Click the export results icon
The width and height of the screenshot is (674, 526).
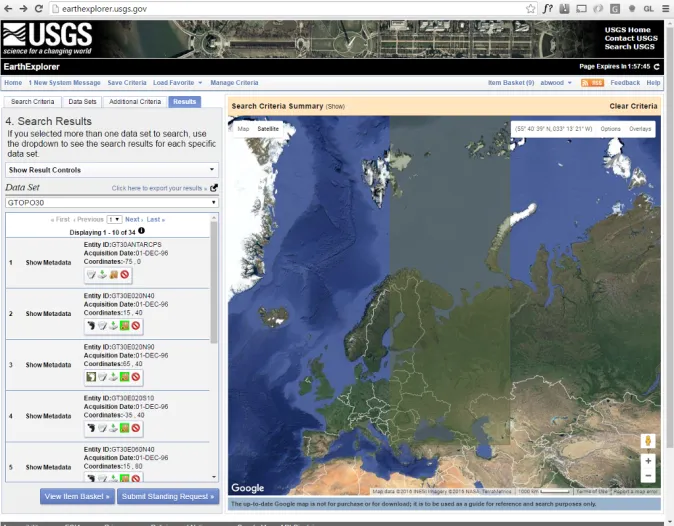click(214, 187)
